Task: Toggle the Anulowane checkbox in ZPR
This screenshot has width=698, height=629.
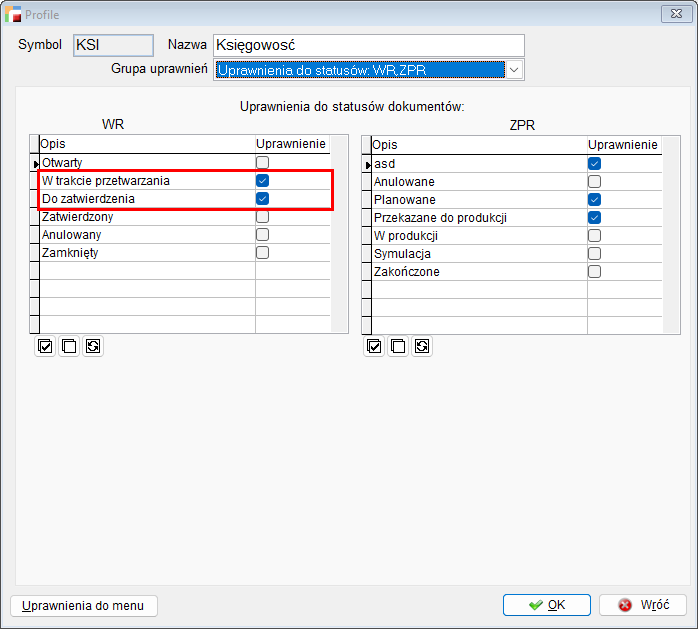Action: (594, 182)
